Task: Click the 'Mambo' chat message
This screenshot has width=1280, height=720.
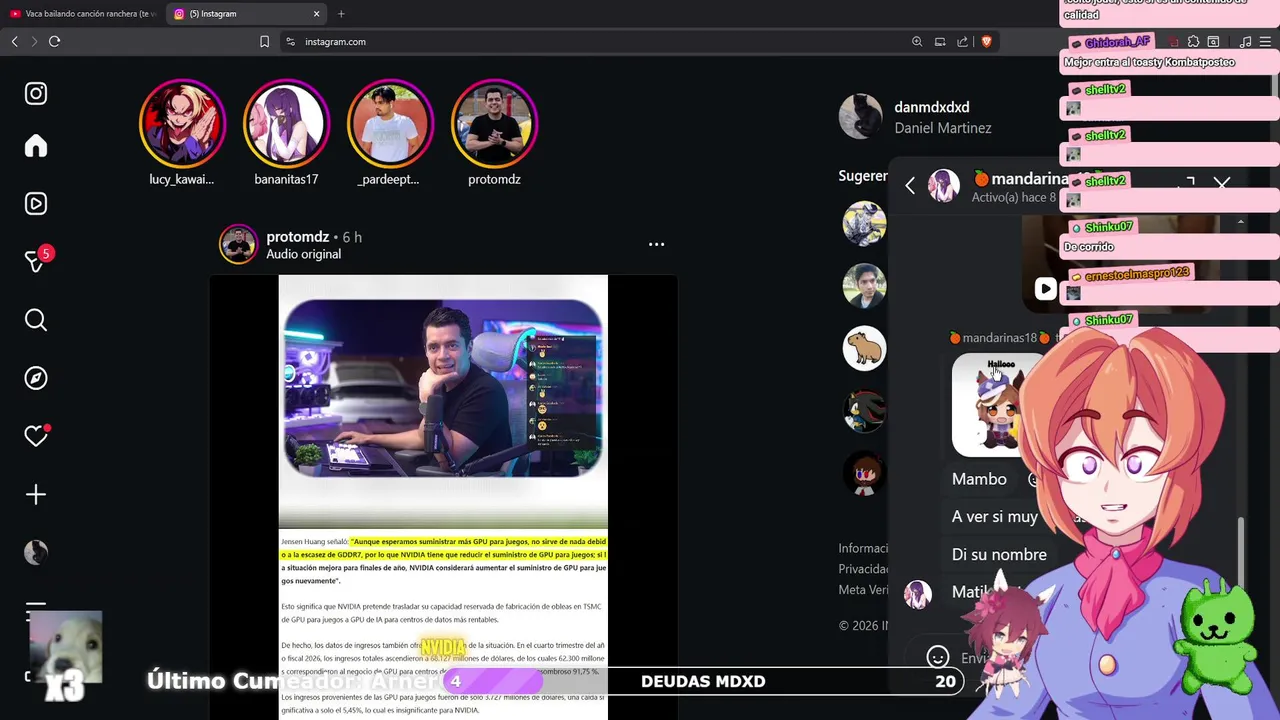Action: 979,479
